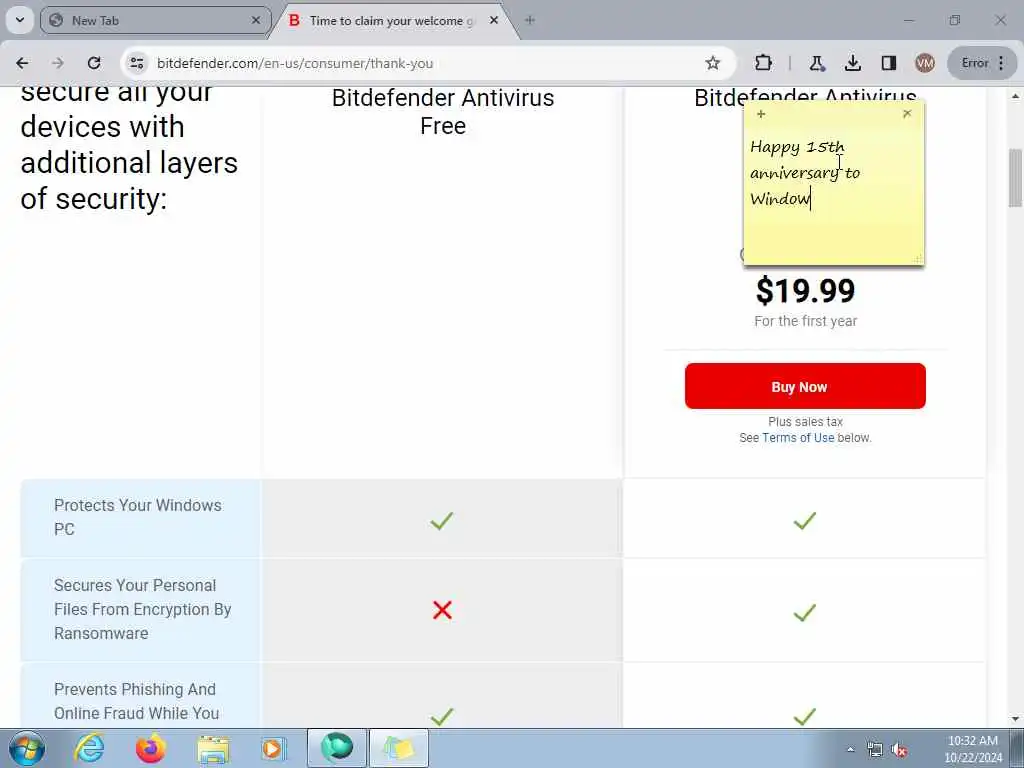Show downloads from toolbar icon
The image size is (1024, 768).
coord(852,63)
